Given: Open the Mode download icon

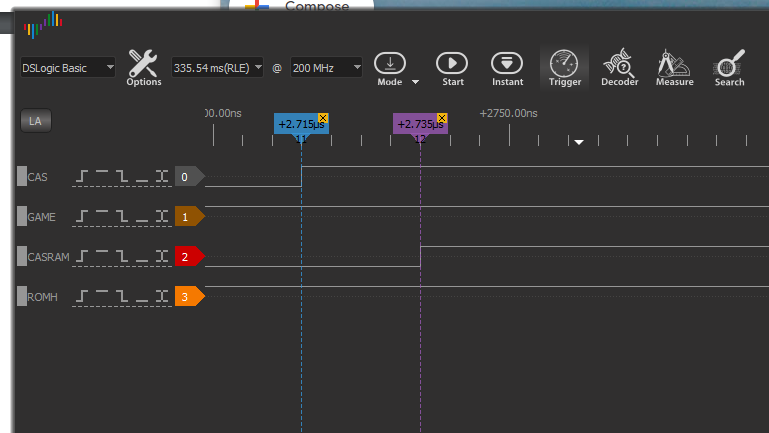Looking at the screenshot, I should point(390,64).
